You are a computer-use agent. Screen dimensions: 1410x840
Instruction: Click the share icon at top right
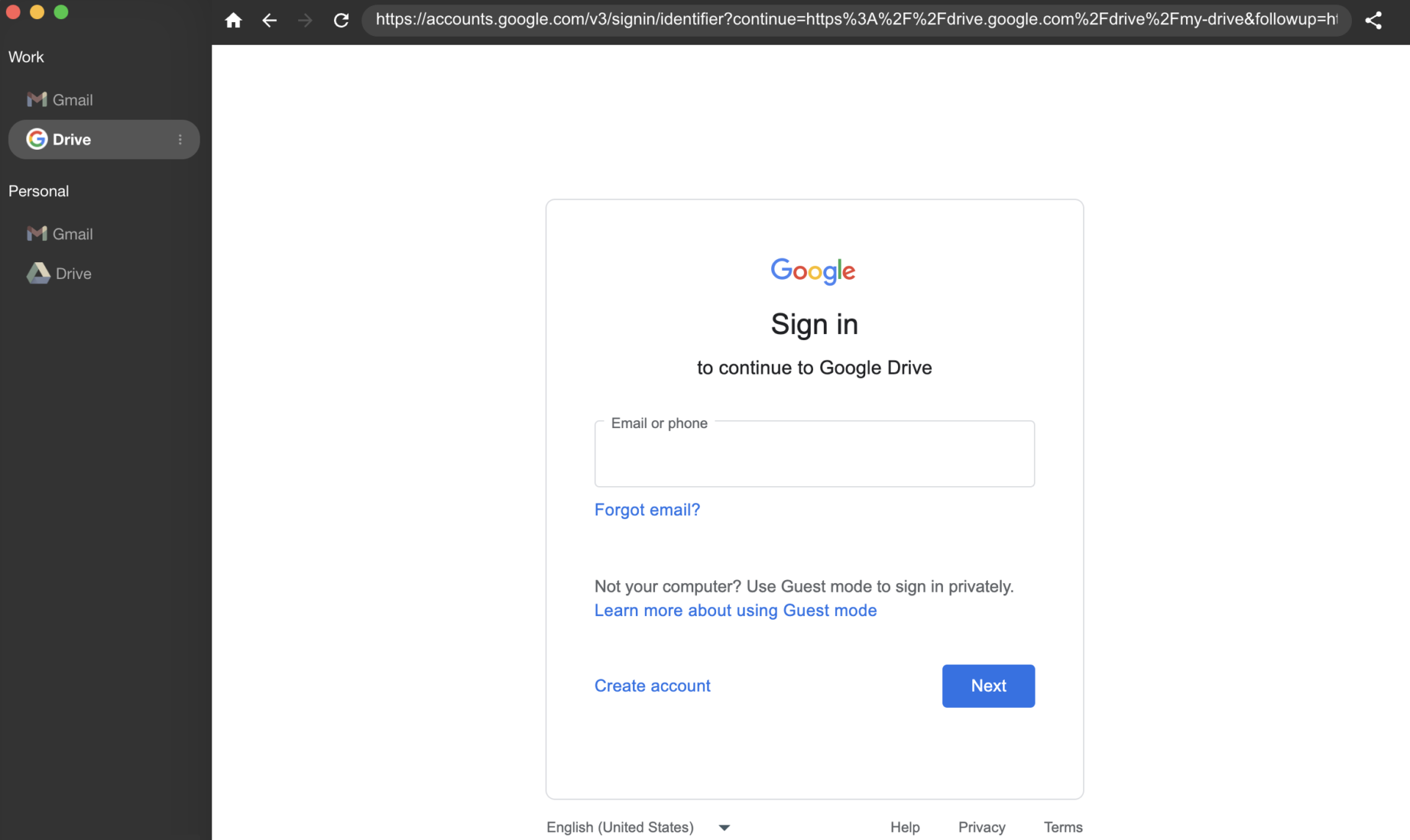pos(1373,21)
